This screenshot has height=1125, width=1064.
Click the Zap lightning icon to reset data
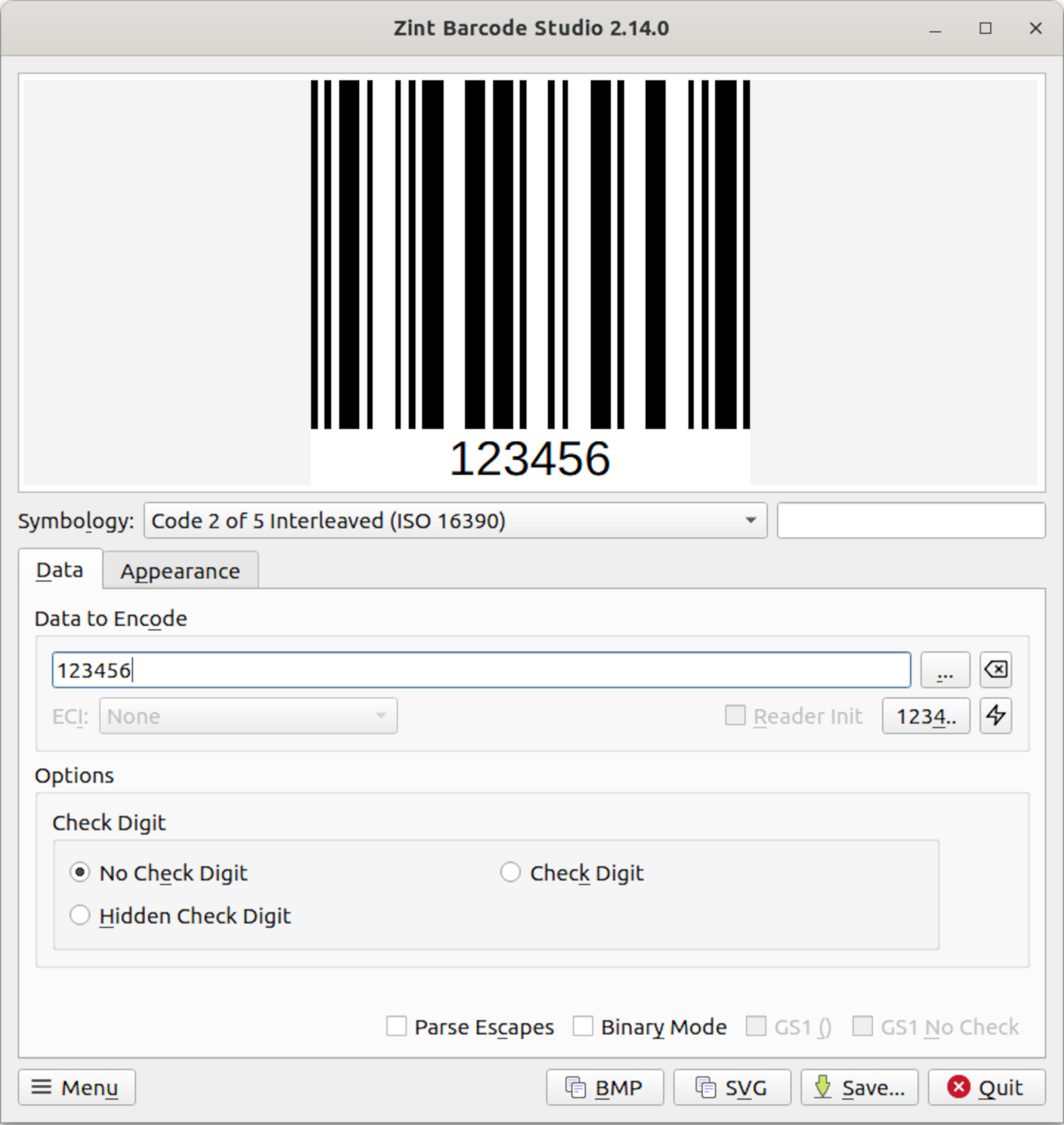click(995, 716)
